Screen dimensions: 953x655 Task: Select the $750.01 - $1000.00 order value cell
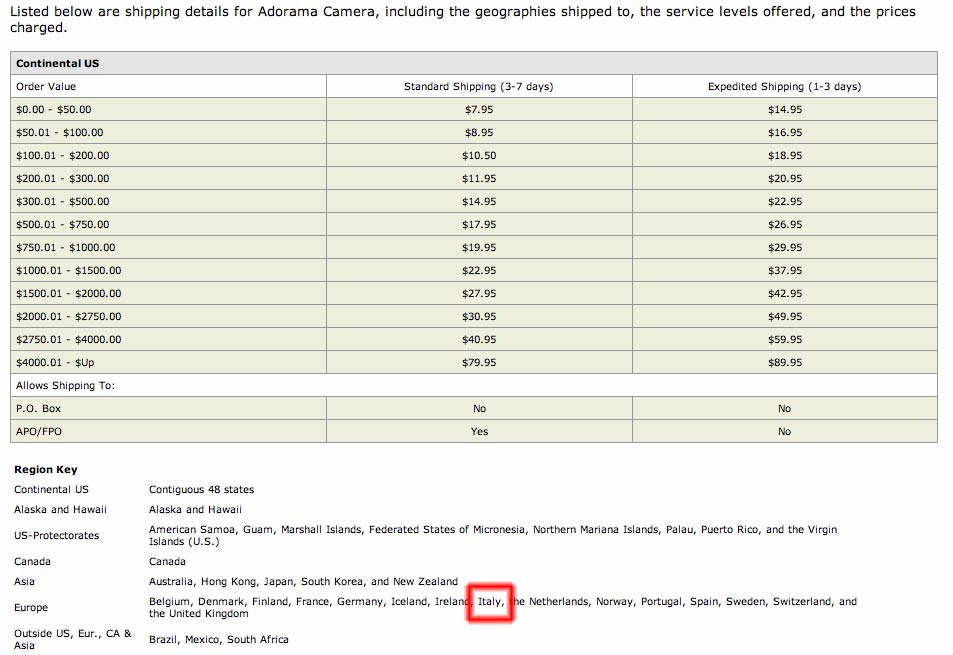66,248
